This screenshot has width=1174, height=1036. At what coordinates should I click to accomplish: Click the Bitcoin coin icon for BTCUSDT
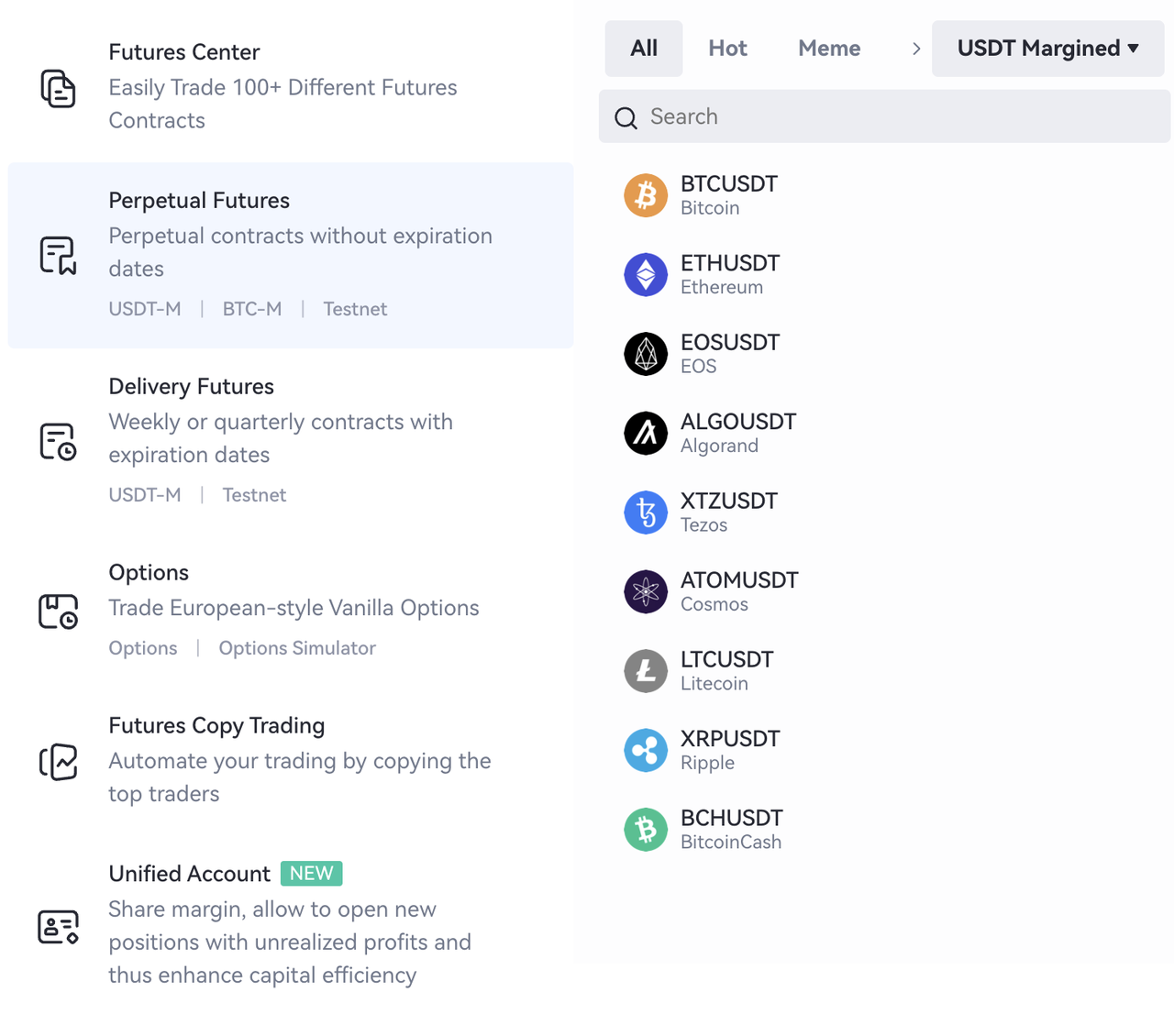(x=646, y=195)
